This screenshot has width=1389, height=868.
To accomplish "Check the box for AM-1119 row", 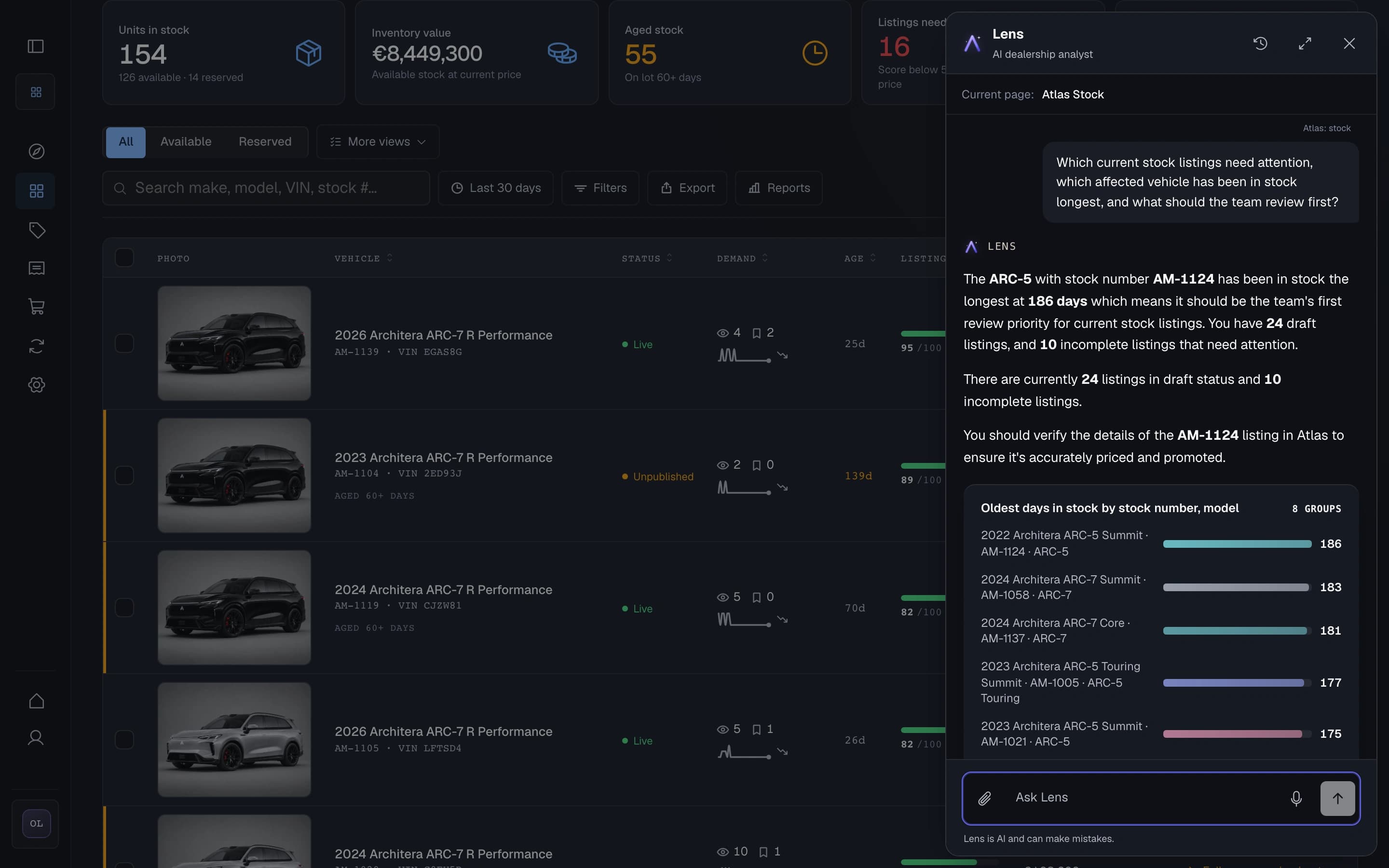I will [x=124, y=608].
